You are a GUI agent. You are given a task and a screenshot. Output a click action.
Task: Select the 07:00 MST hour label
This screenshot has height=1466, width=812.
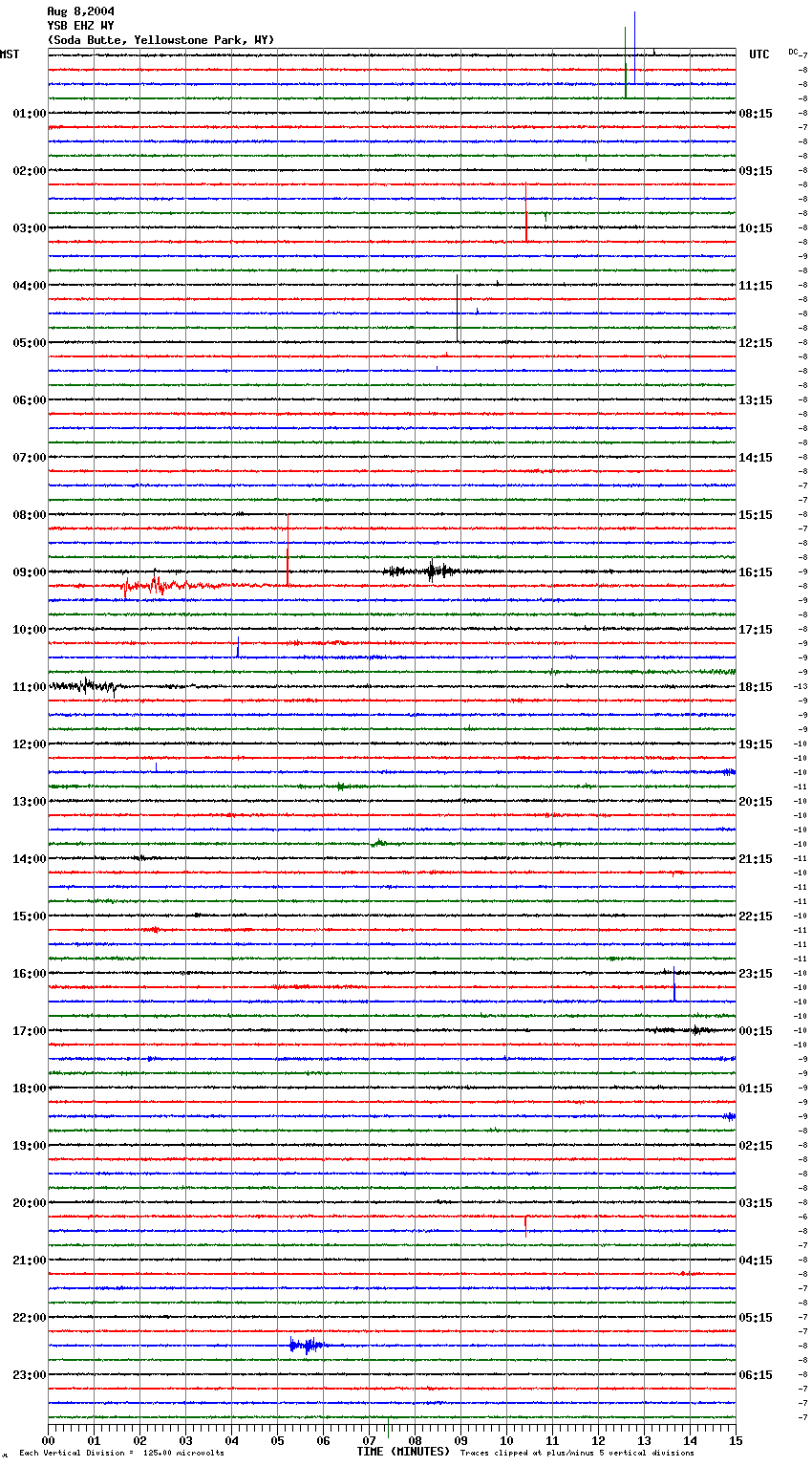pos(30,458)
